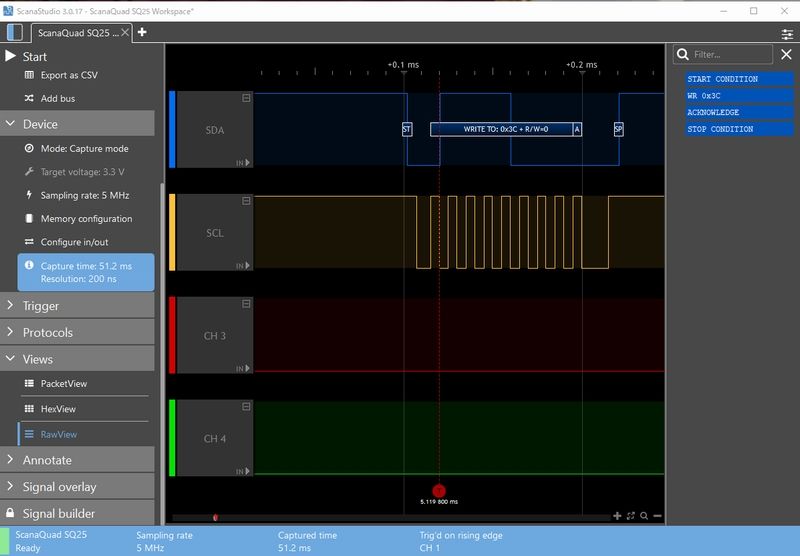Click the Configure in/out arrows icon
The image size is (800, 556).
[x=30, y=242]
